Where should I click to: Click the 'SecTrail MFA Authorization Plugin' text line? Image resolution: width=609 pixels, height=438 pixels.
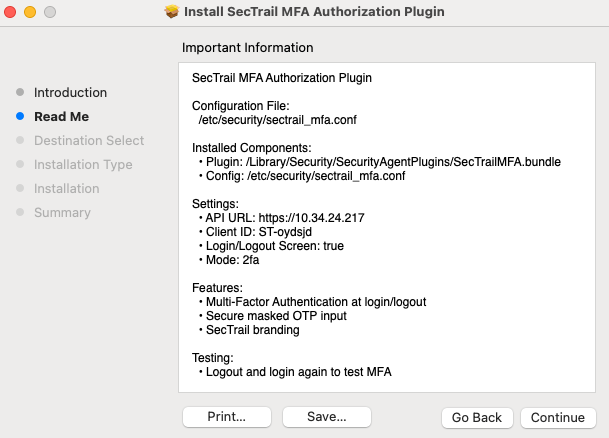[x=282, y=78]
